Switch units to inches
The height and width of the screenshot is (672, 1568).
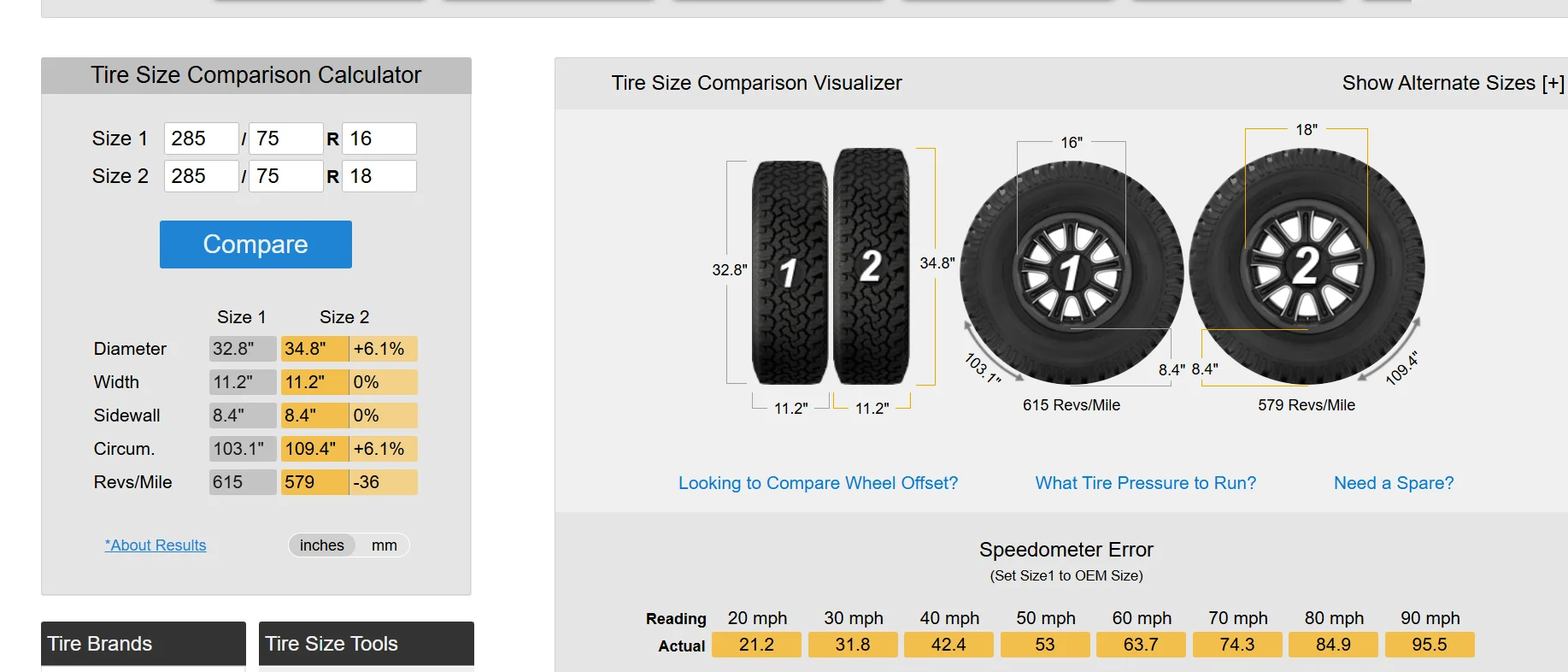(x=322, y=545)
